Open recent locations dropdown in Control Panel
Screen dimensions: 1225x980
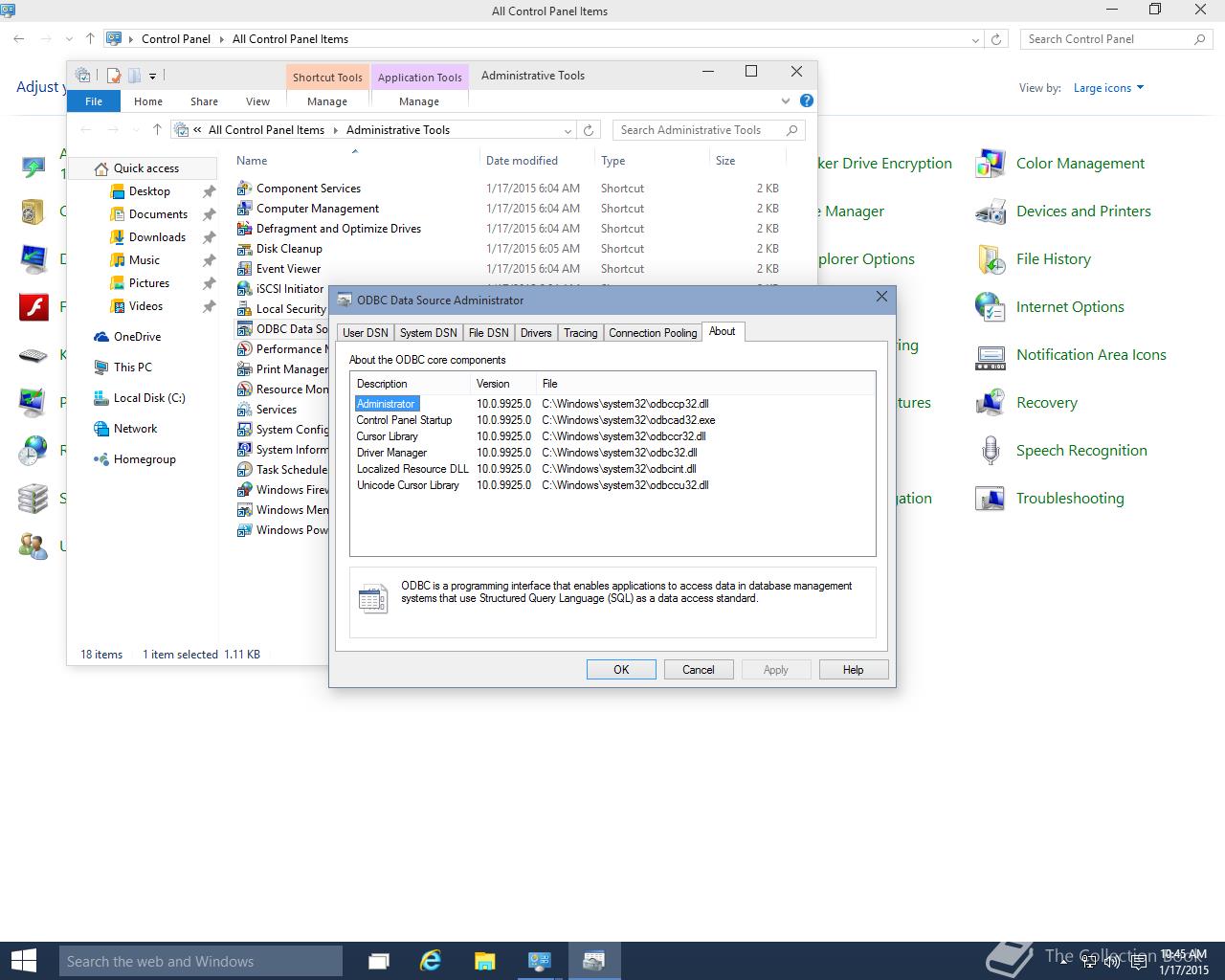[x=69, y=39]
